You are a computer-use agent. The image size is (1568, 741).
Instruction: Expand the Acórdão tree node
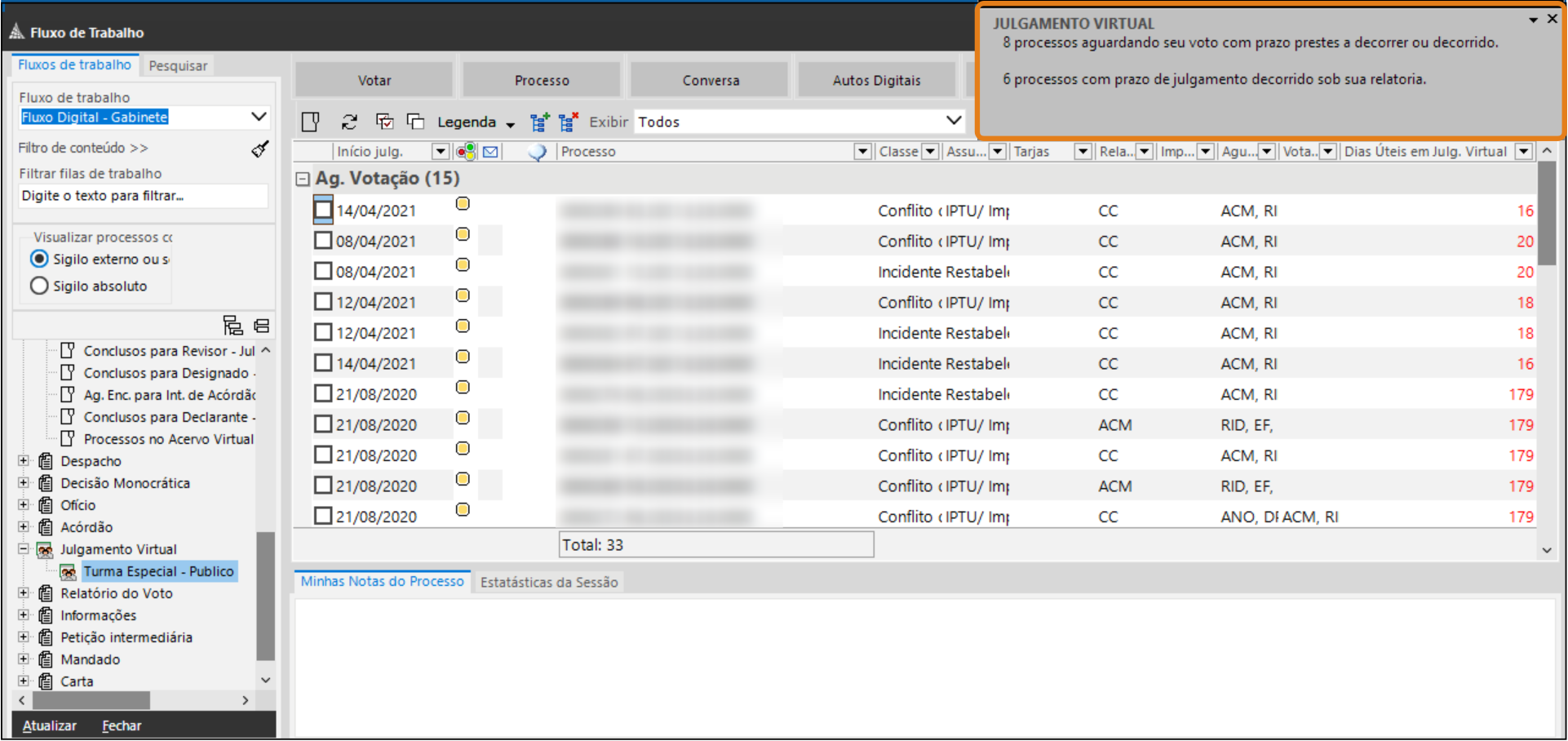click(x=24, y=527)
